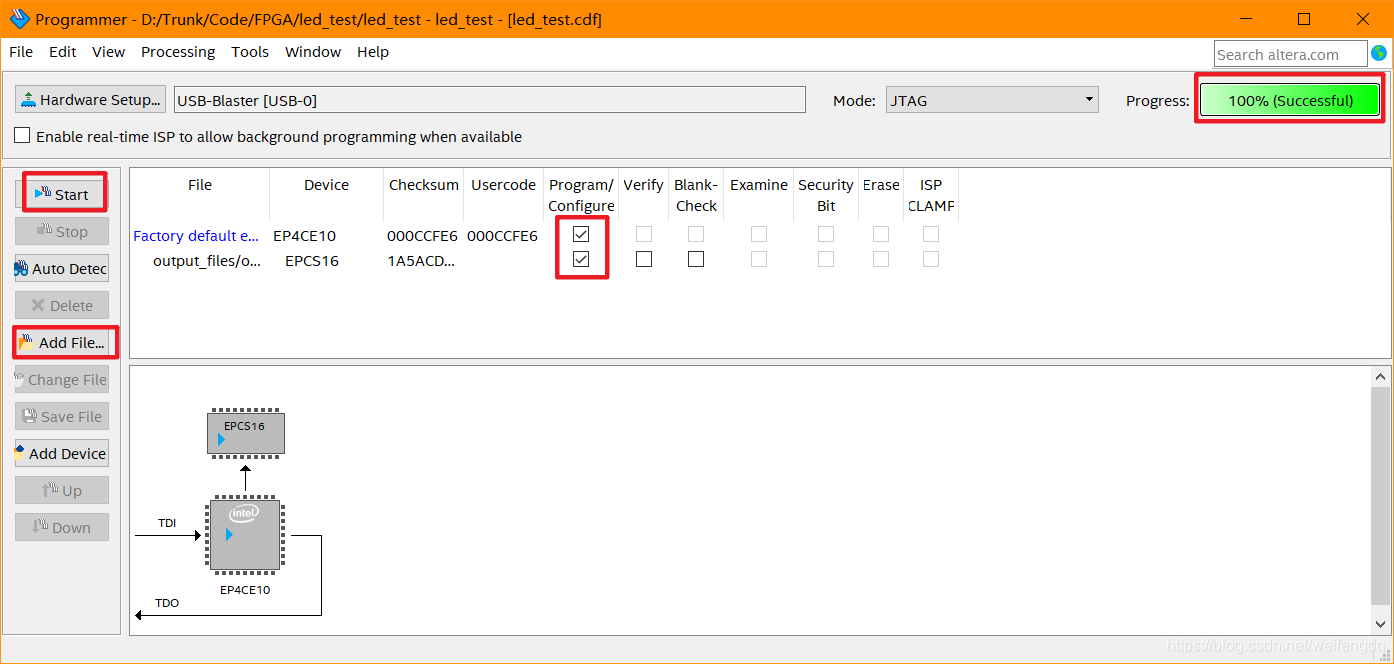Move selected device Down
Screen dimensions: 1394x664
pos(62,527)
